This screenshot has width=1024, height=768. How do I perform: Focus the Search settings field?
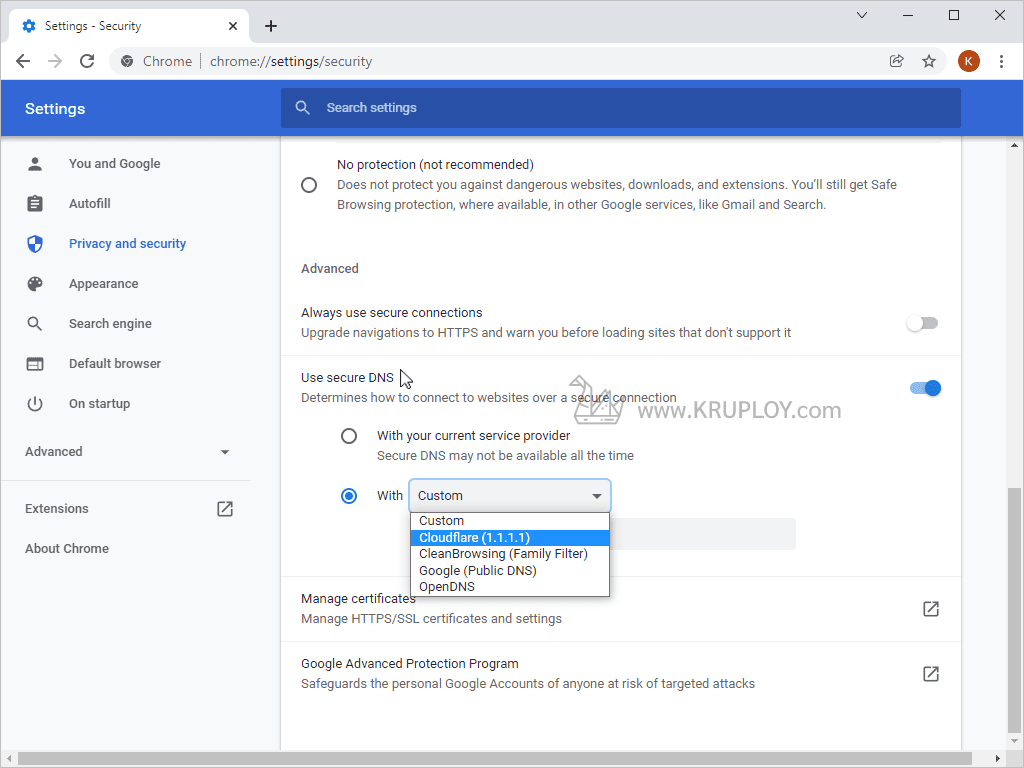point(620,108)
